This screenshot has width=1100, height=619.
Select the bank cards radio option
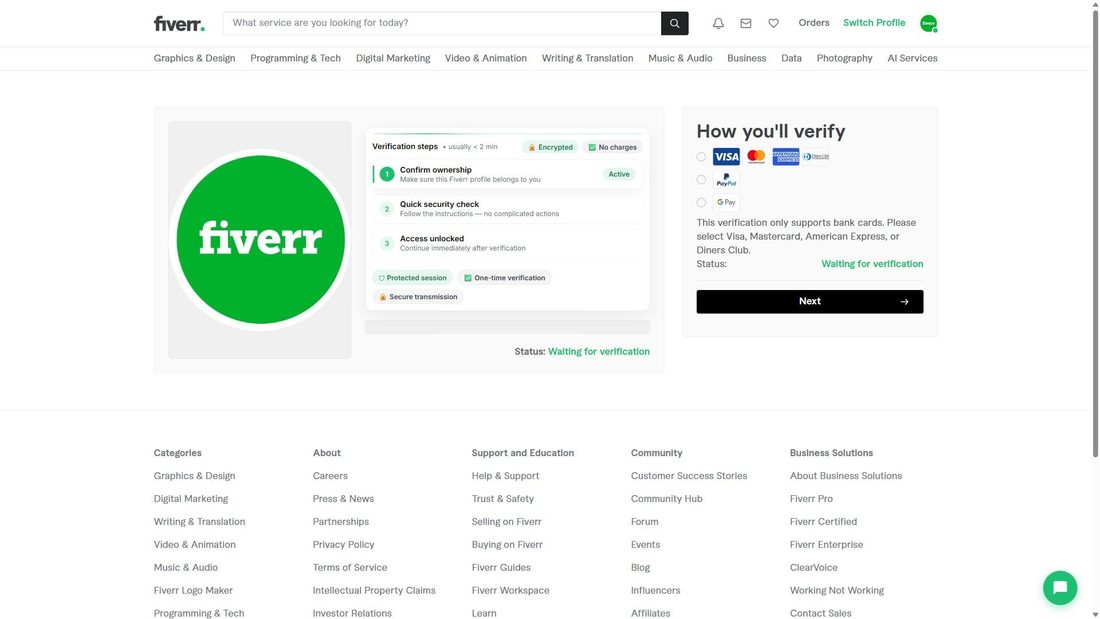(x=701, y=157)
